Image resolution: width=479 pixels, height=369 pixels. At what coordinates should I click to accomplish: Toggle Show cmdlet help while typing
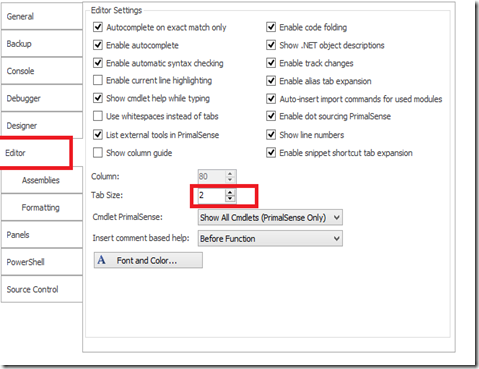coord(98,98)
